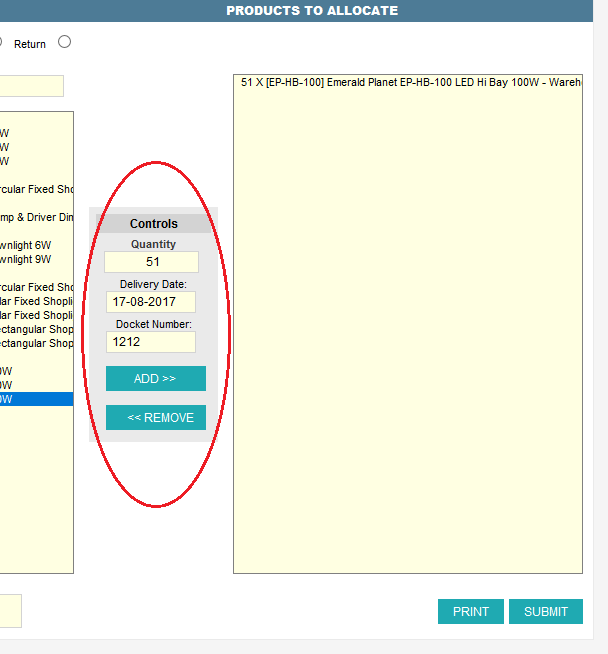Screen dimensions: 608x654
Task: Choose the Downlight 9W list item
Action: pos(25,259)
